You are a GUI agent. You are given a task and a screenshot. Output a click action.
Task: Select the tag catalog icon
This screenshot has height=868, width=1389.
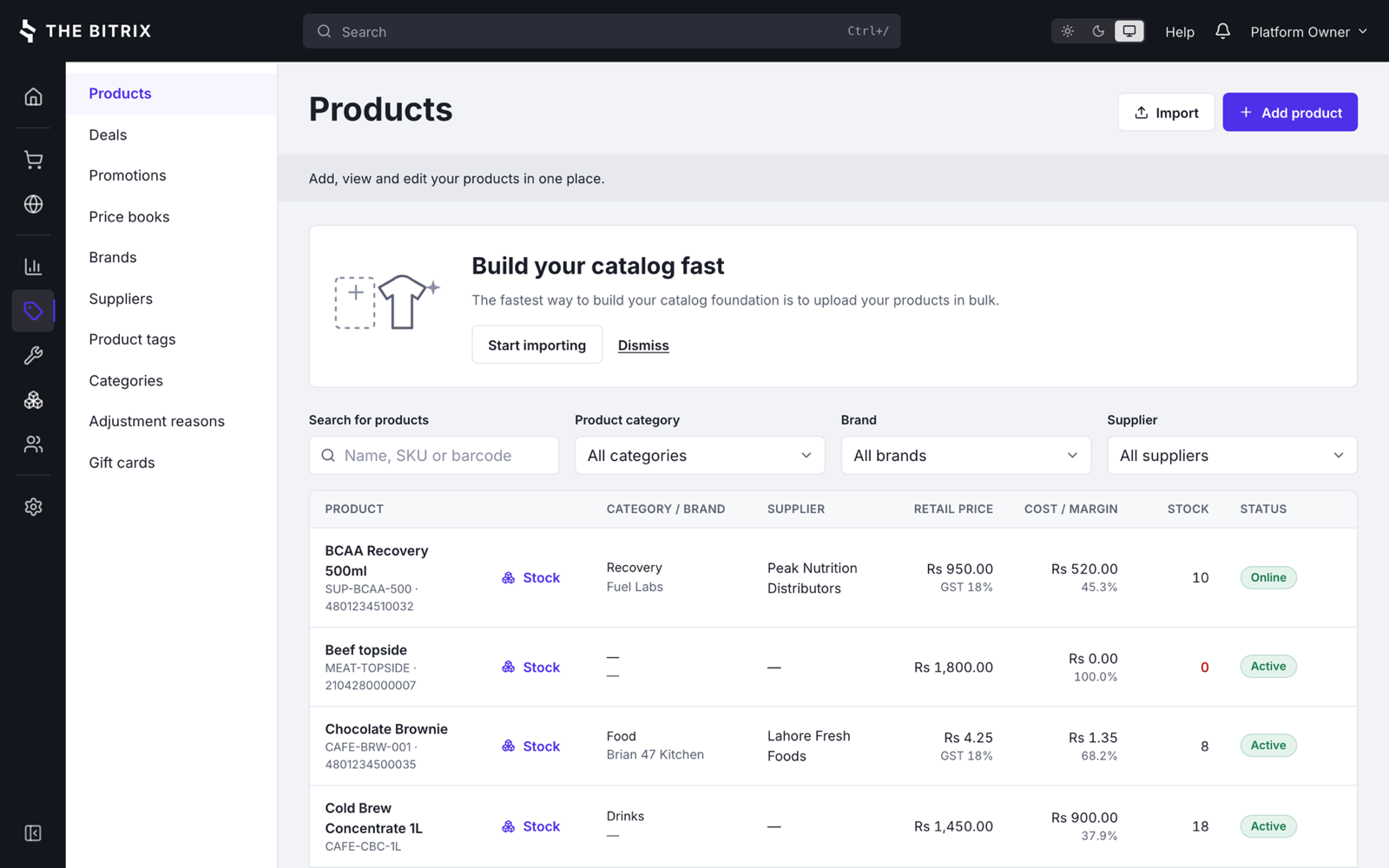(33, 311)
